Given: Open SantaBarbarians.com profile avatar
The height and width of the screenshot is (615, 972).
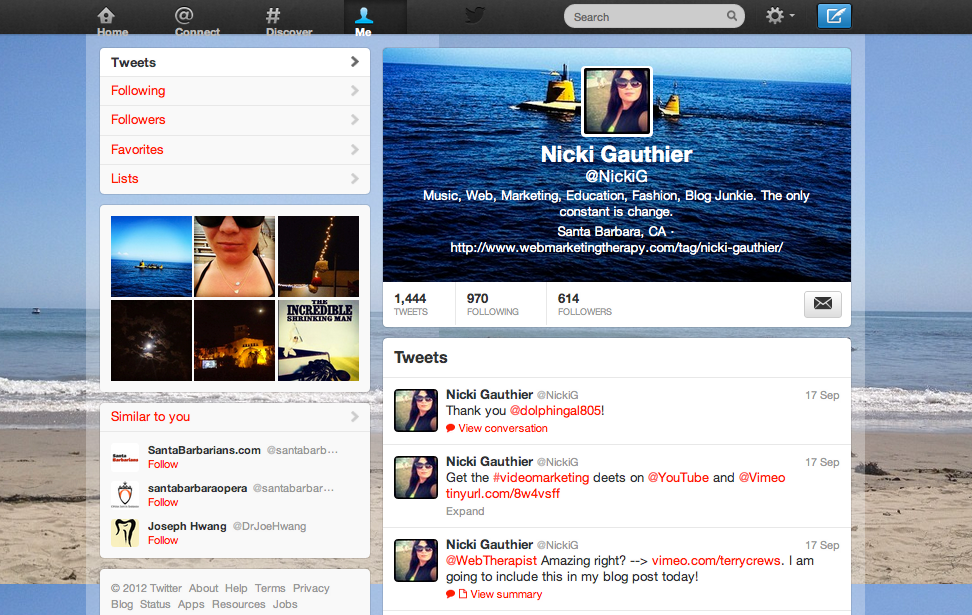Looking at the screenshot, I should coord(125,458).
